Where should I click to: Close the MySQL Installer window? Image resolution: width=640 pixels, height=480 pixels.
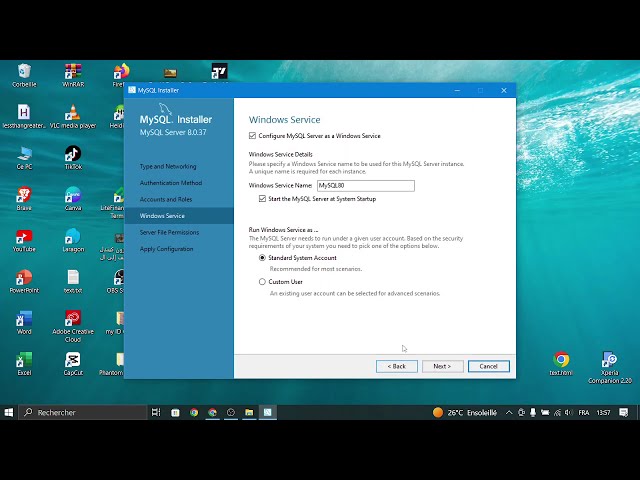[504, 90]
